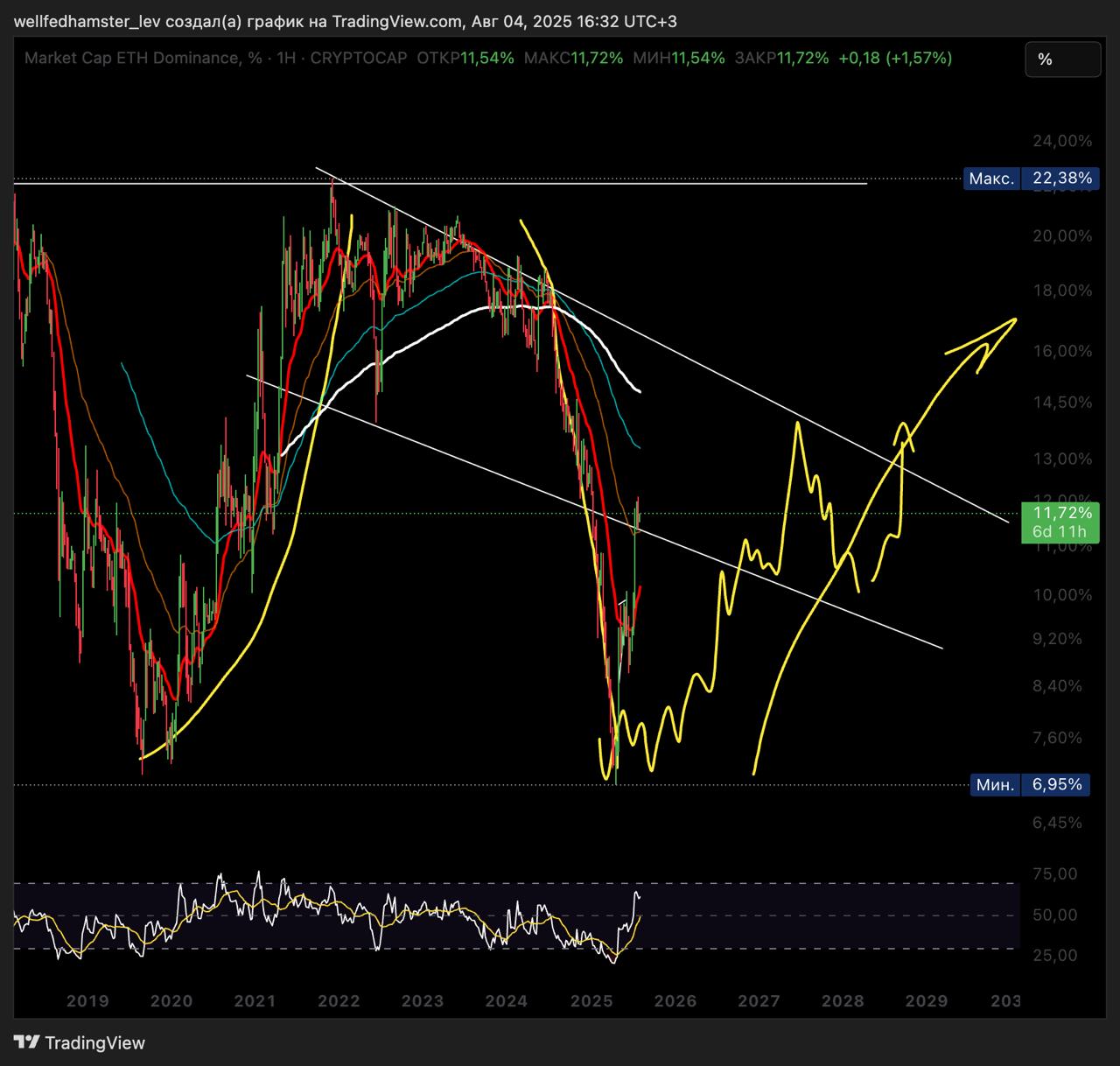Click the 6,45% price axis label
This screenshot has height=1066, width=1120.
coord(1058,823)
